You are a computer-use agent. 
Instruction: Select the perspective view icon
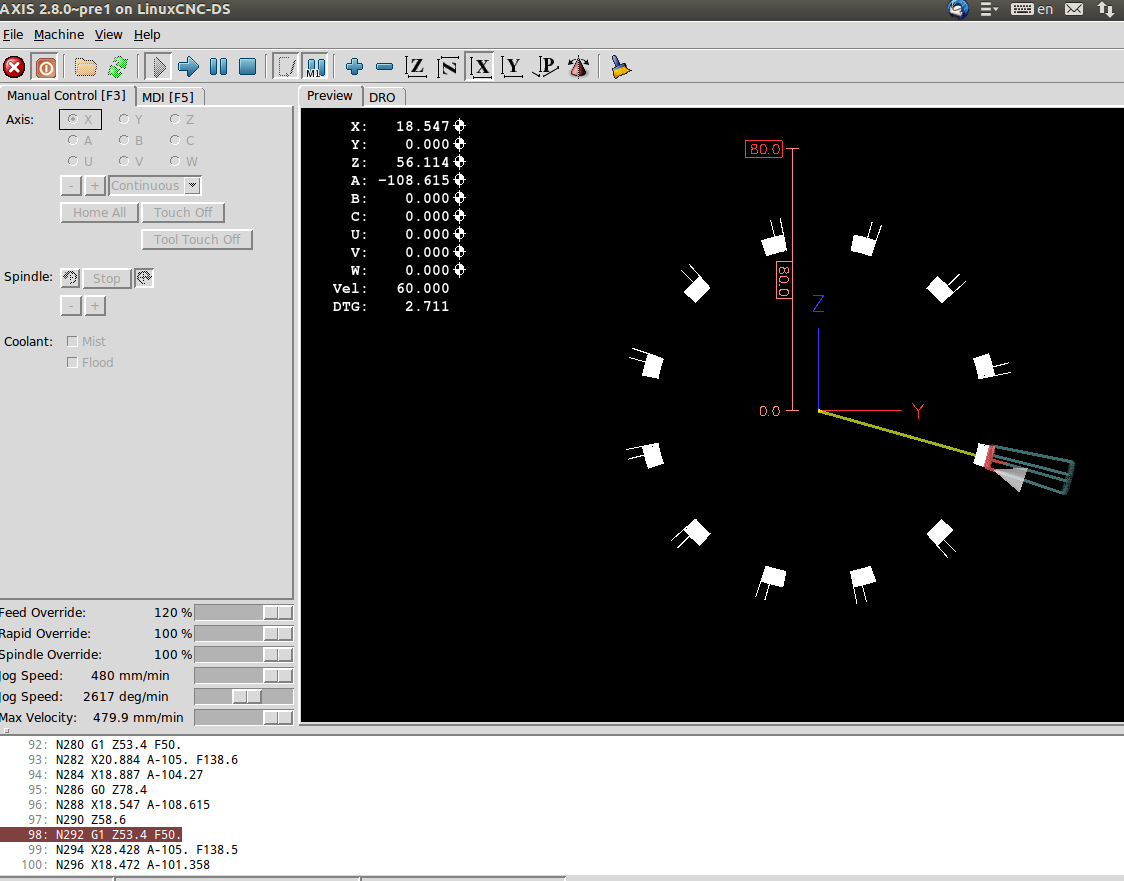click(x=545, y=67)
